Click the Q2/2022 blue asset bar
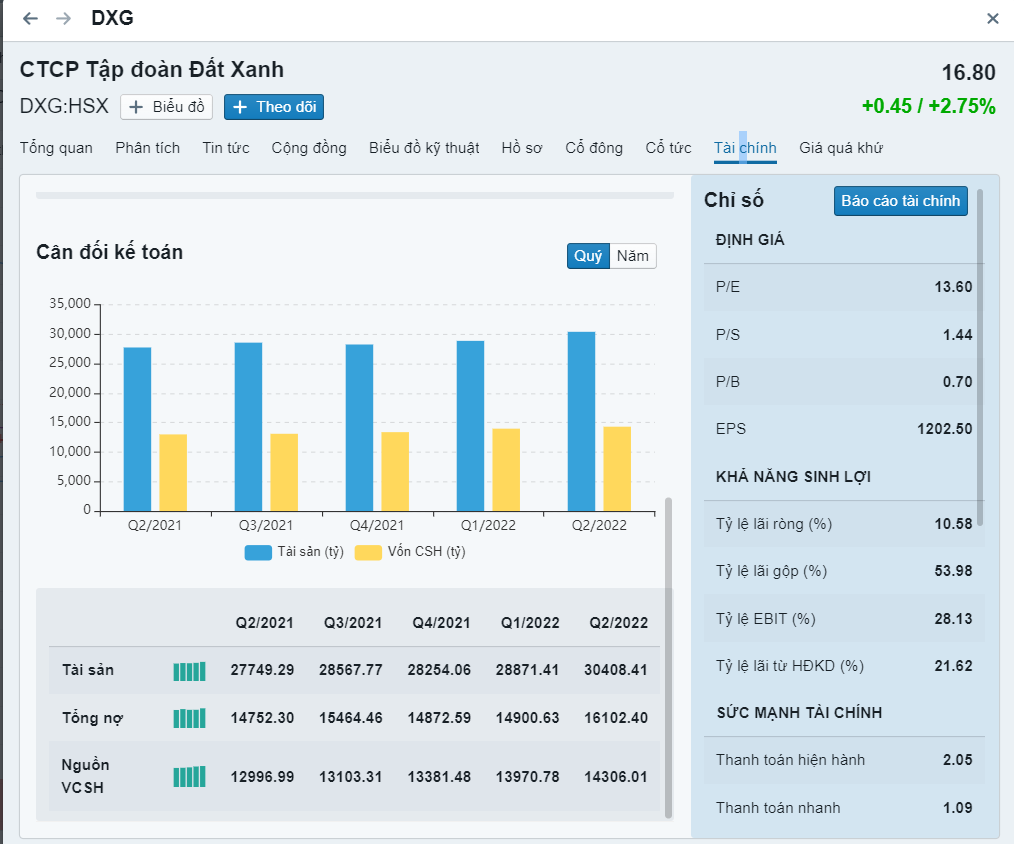Image resolution: width=1014 pixels, height=844 pixels. tap(581, 421)
